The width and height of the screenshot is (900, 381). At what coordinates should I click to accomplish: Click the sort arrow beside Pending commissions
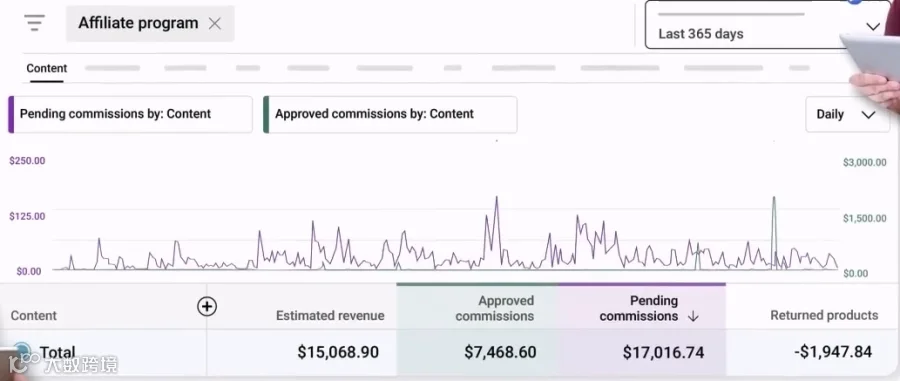coord(693,317)
